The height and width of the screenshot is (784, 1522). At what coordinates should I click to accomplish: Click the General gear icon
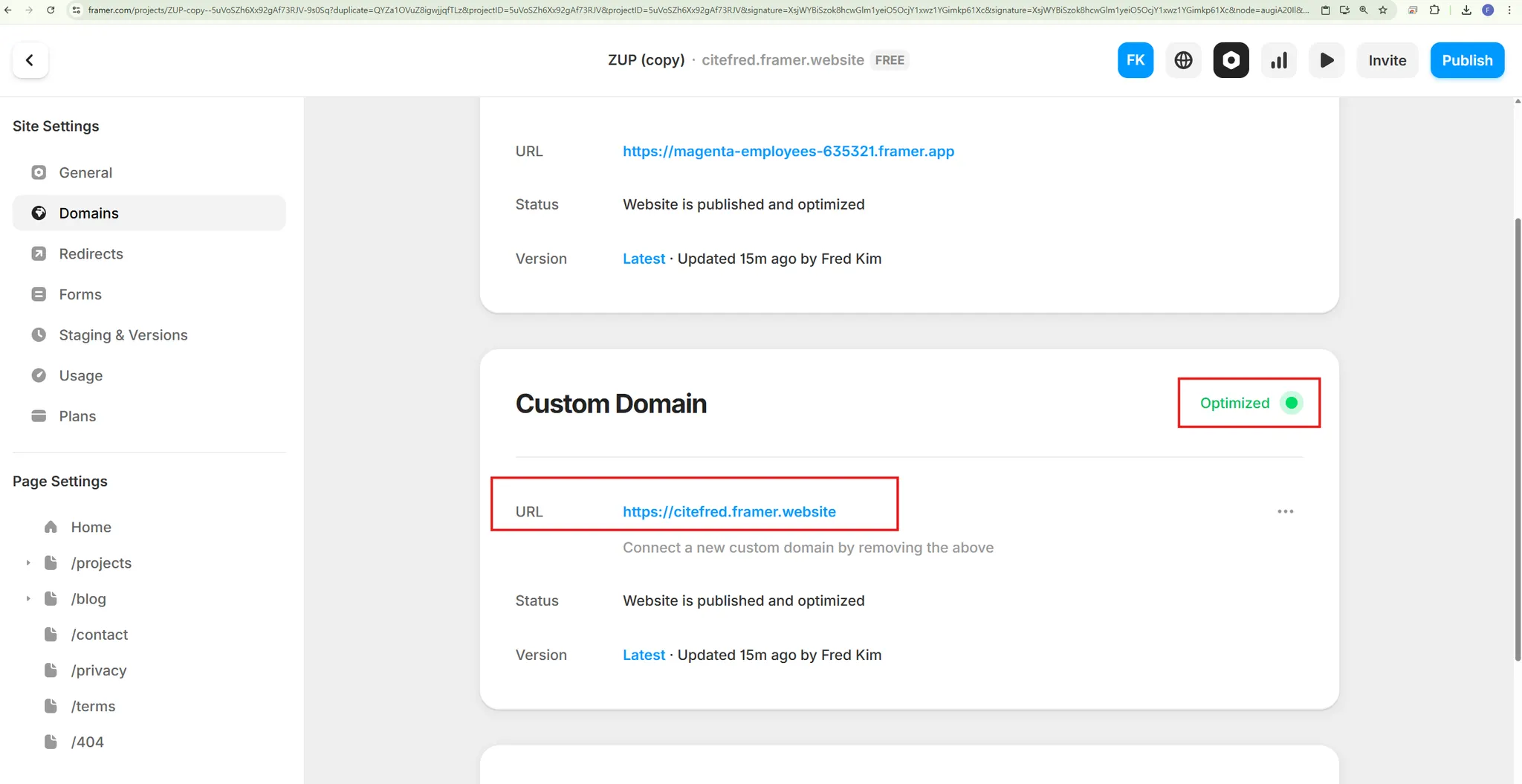click(x=39, y=172)
